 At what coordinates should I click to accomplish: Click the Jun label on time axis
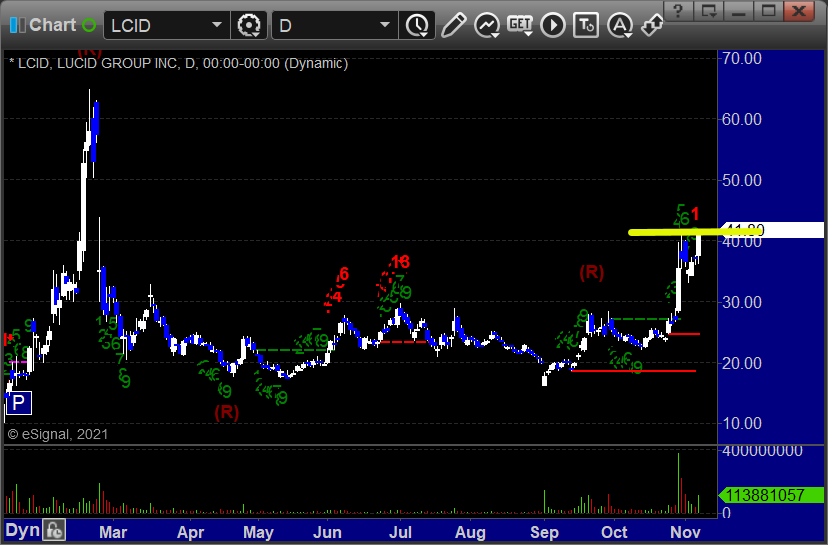[x=327, y=532]
